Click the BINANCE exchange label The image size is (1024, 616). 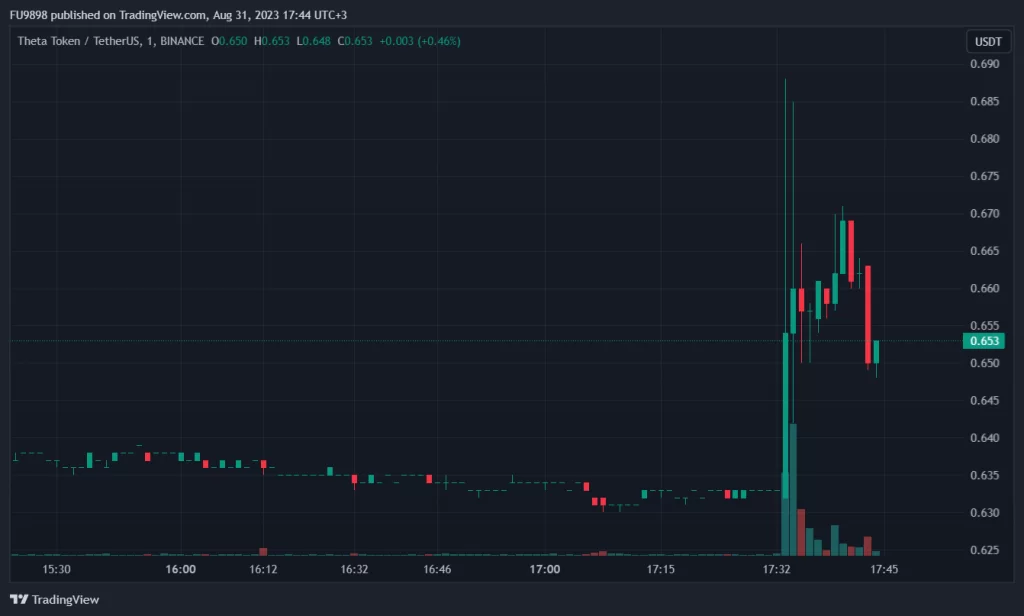tap(180, 41)
